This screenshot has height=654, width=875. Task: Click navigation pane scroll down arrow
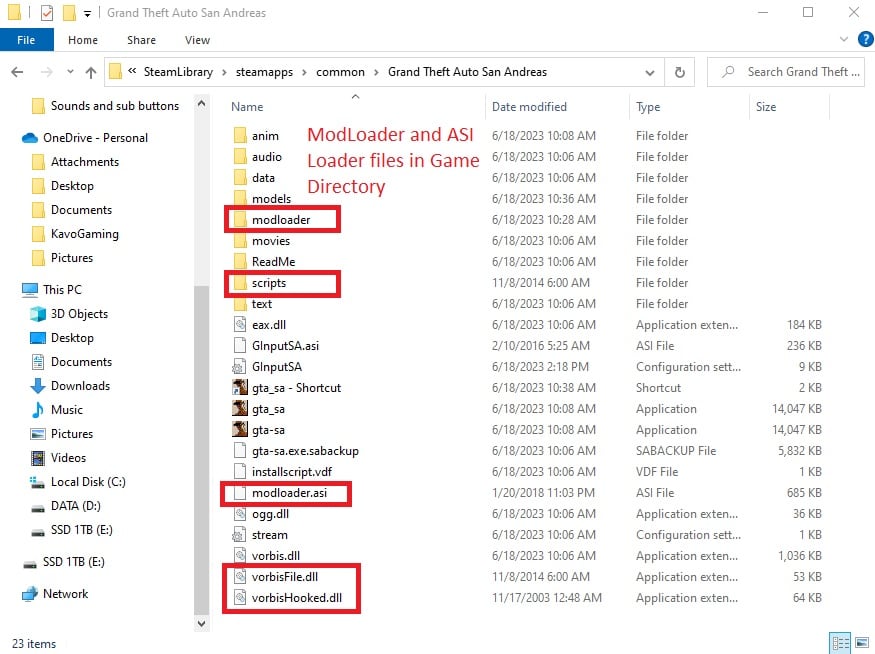201,623
